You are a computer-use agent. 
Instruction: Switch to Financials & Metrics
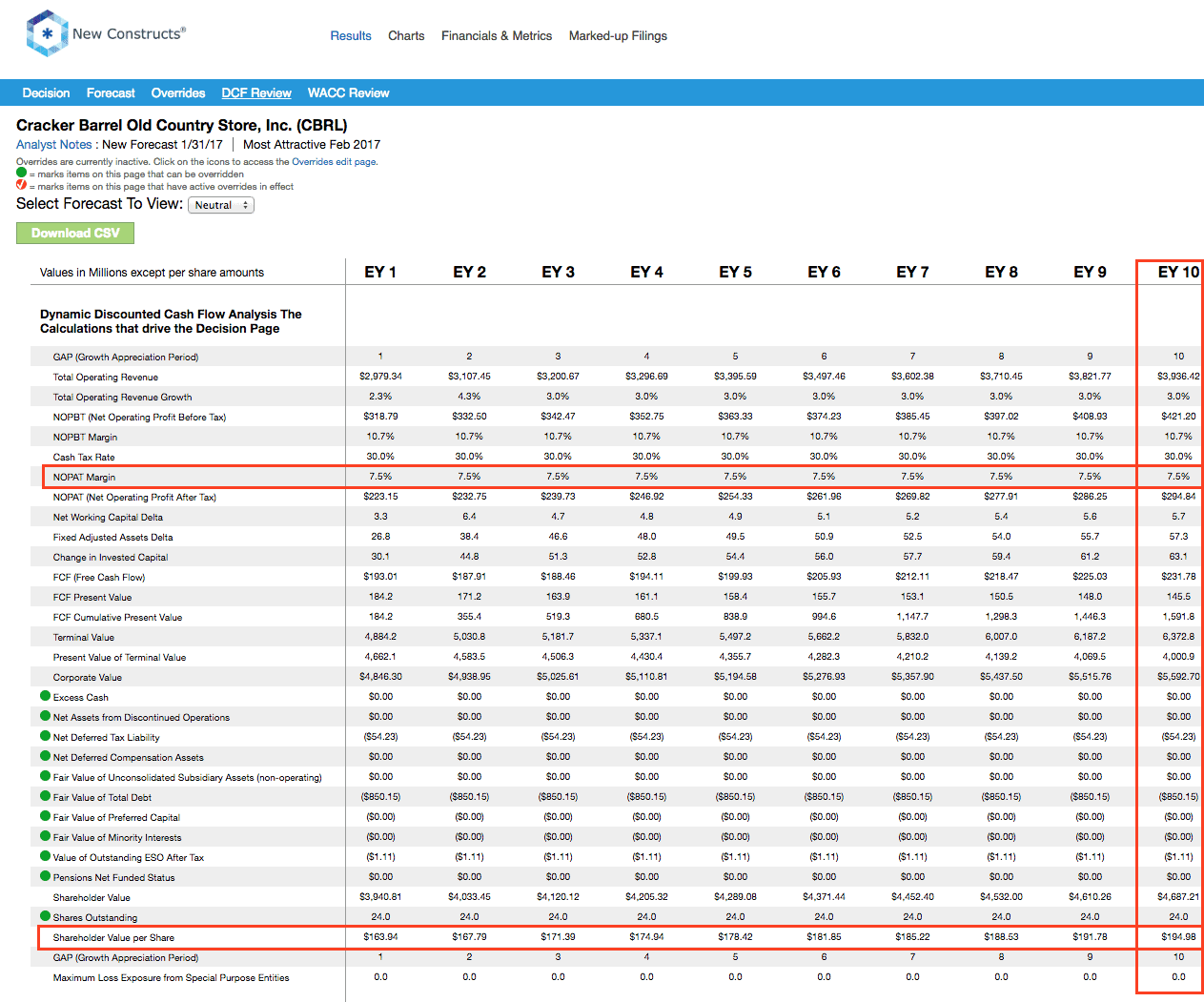point(497,36)
